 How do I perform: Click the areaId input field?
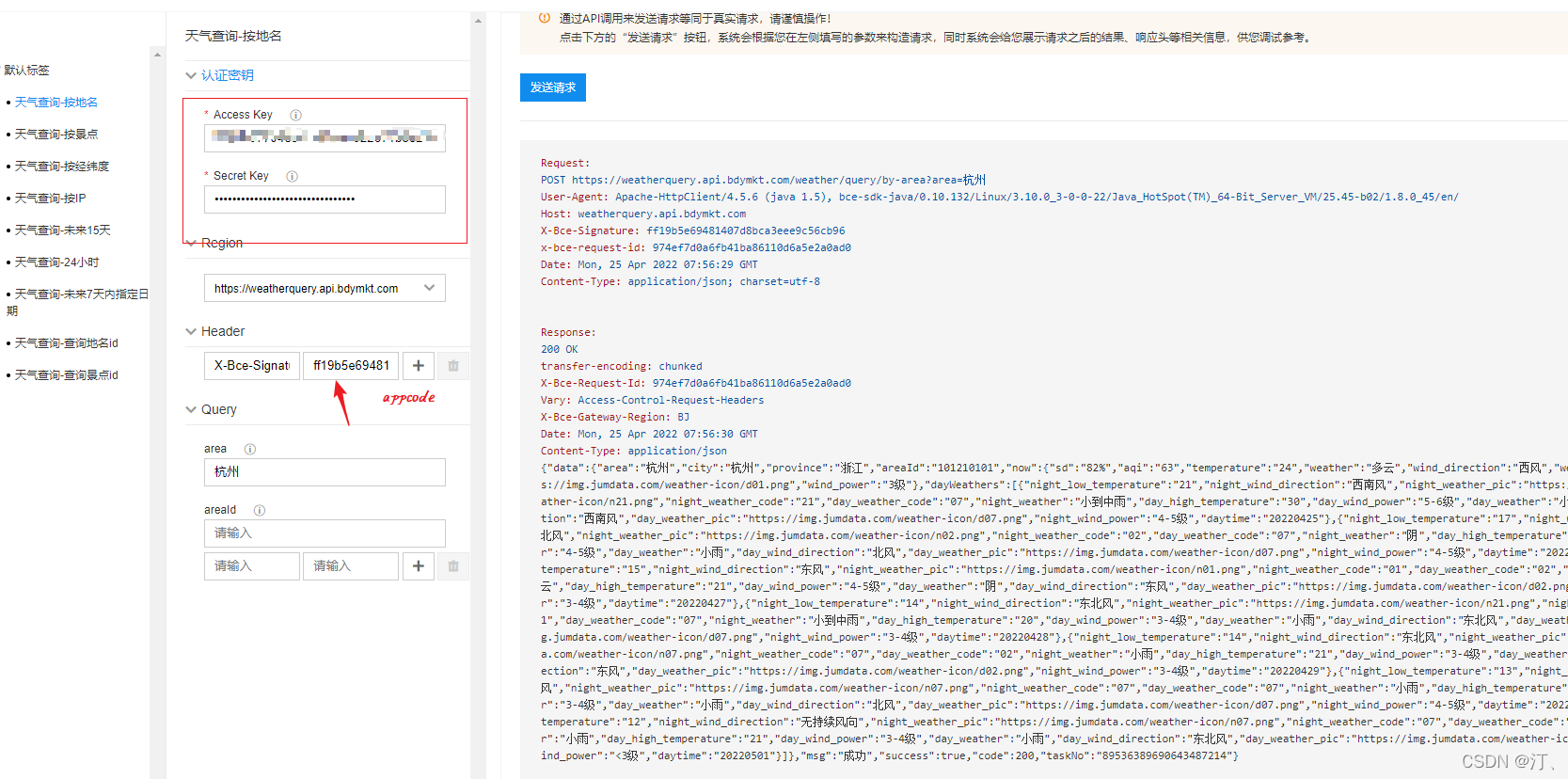325,533
